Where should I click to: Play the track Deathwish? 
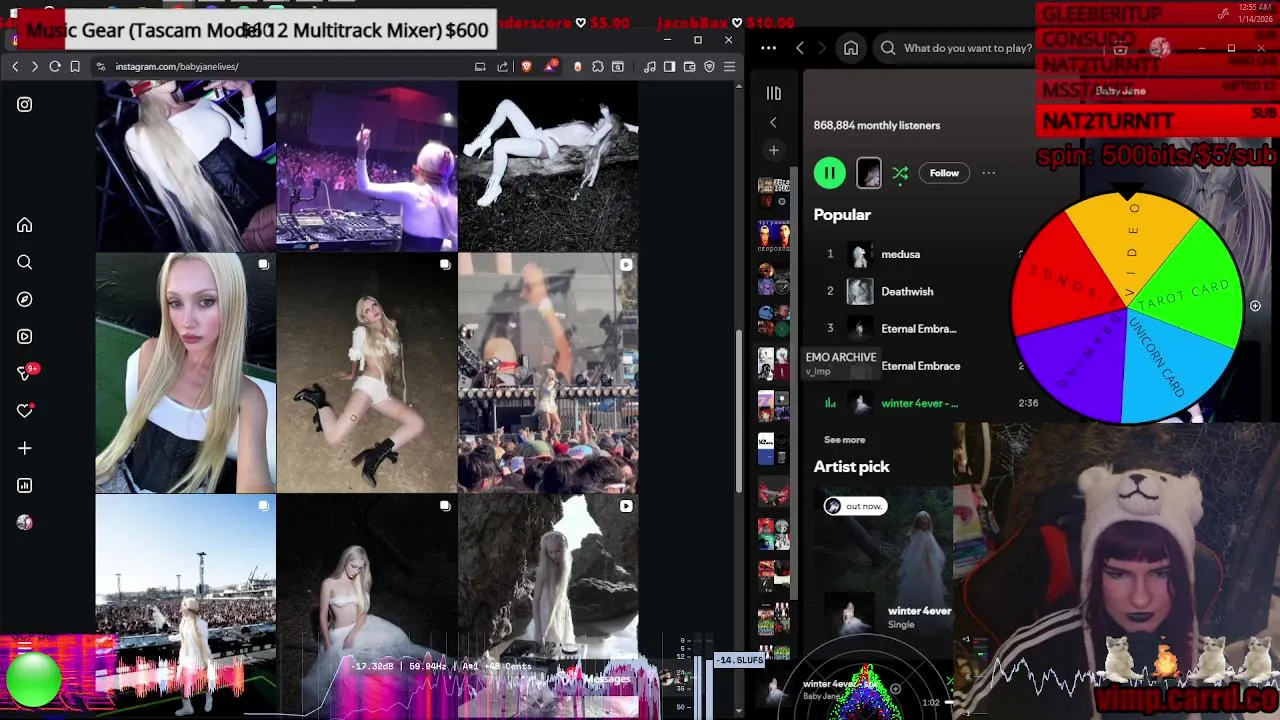907,291
